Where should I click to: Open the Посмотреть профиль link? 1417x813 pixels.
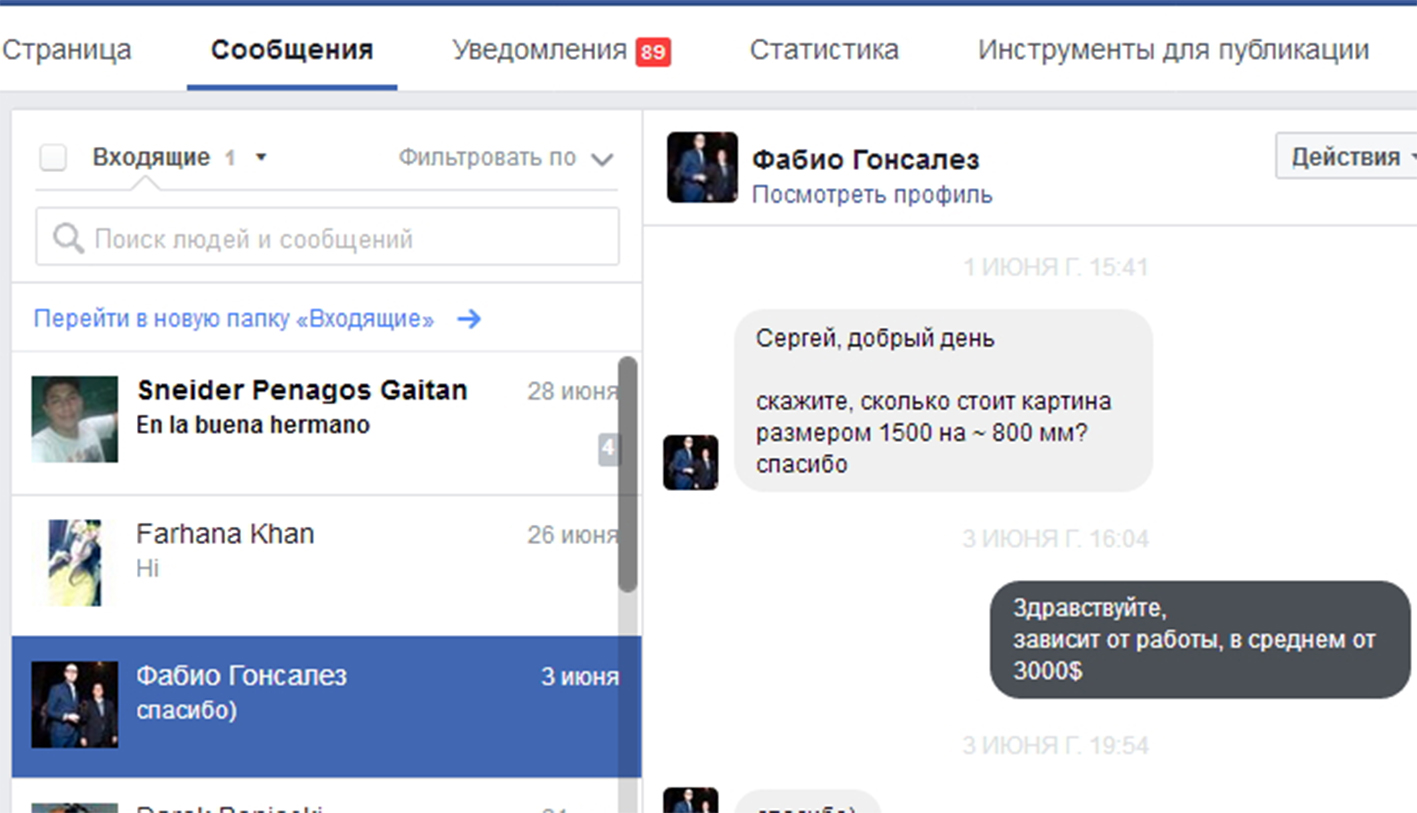coord(872,194)
